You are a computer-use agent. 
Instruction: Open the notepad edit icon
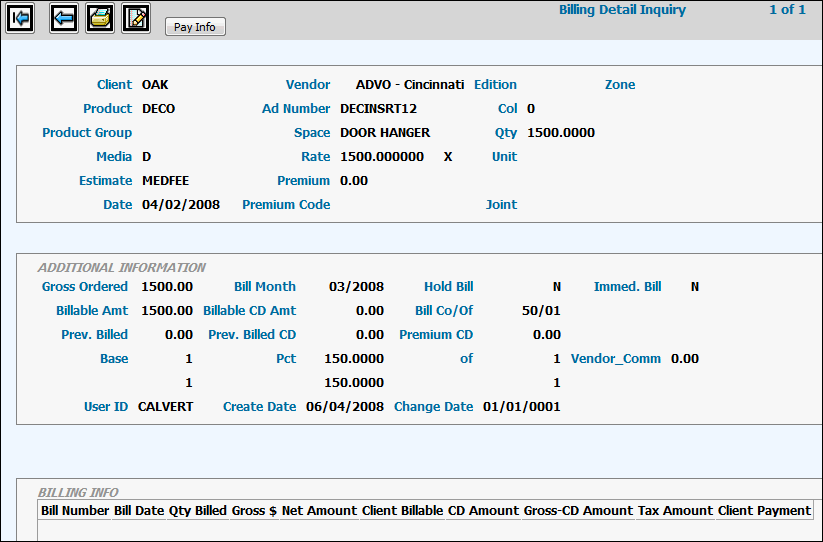(136, 18)
